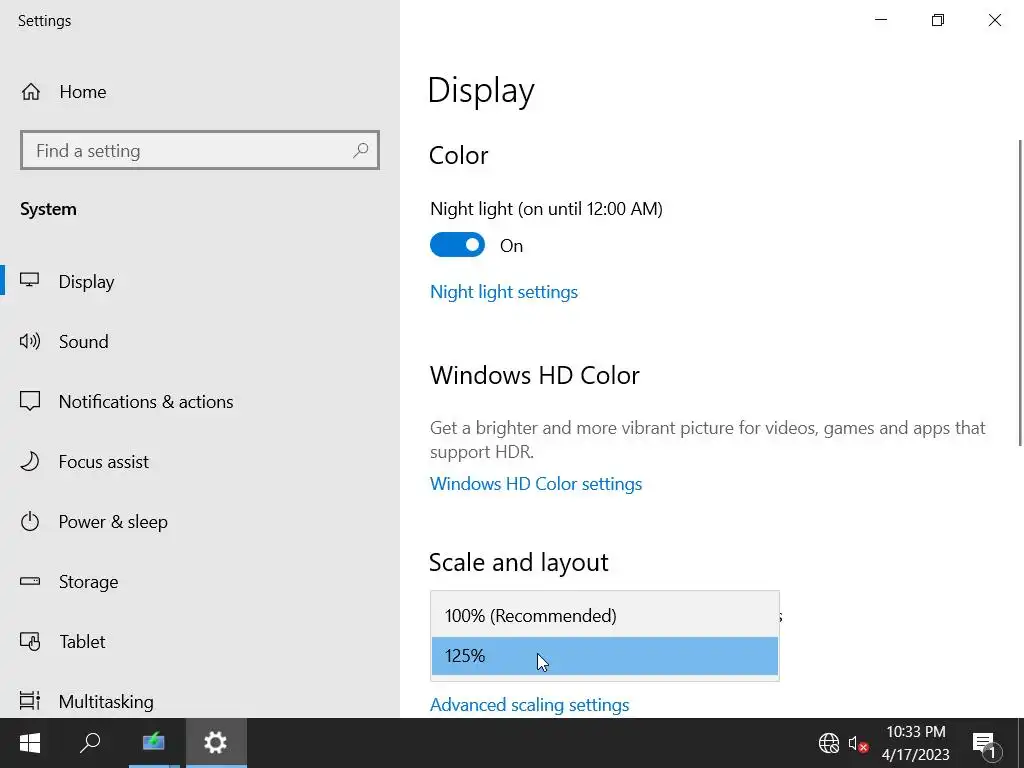Click the Storage drive icon

click(29, 581)
